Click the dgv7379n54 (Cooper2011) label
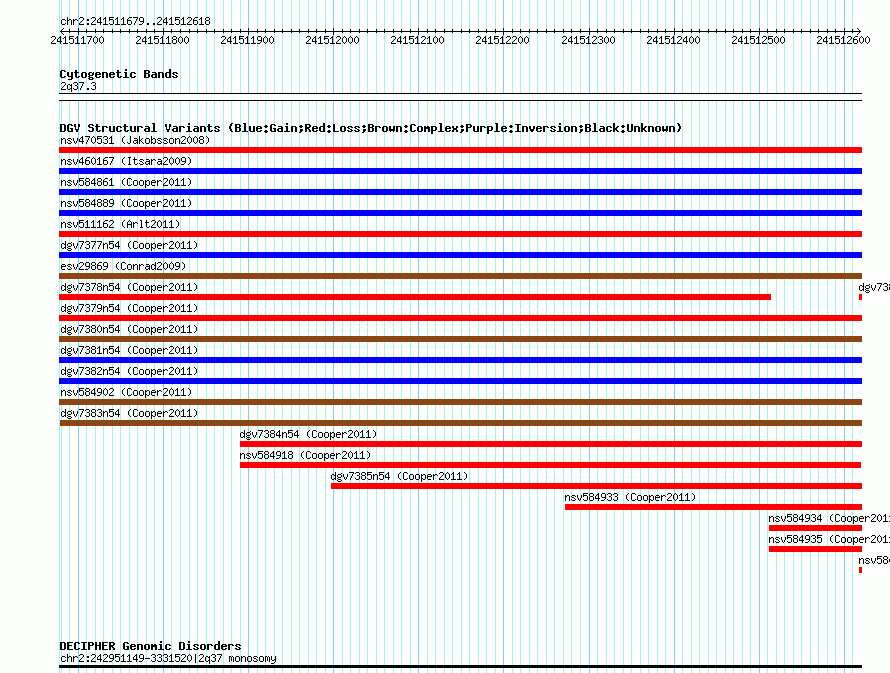890x673 pixels. point(129,308)
